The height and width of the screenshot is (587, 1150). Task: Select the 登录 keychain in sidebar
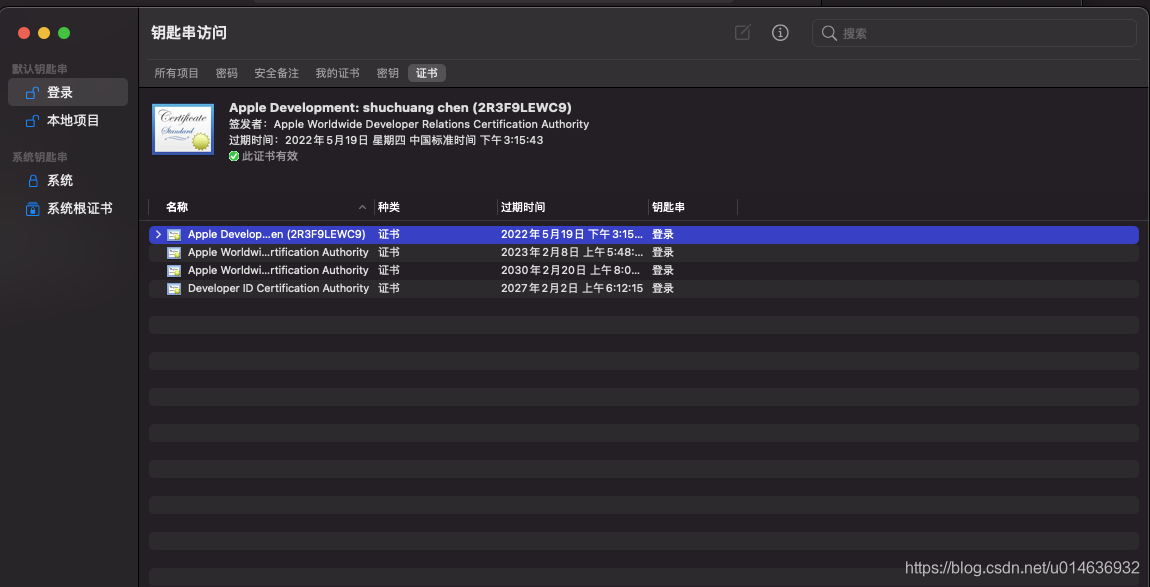point(68,92)
